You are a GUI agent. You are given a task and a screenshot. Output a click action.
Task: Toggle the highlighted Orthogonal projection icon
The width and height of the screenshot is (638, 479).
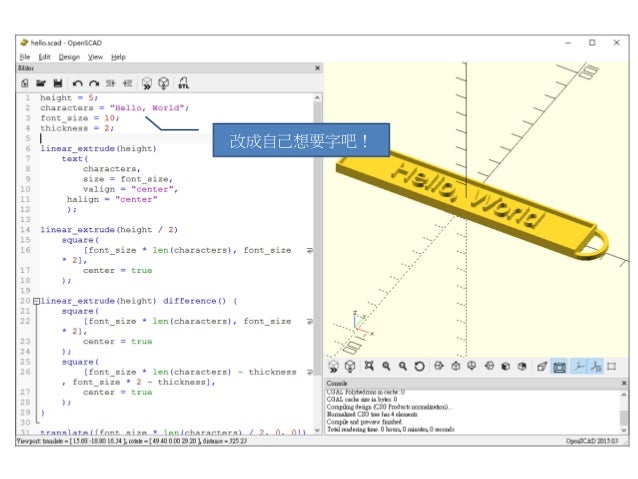559,367
